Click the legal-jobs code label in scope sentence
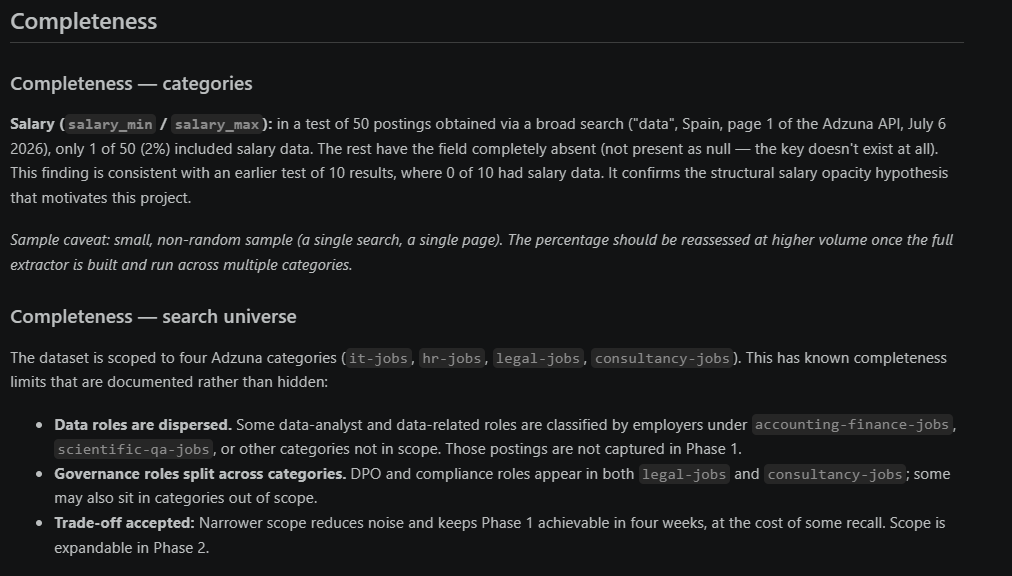The height and width of the screenshot is (576, 1012). click(538, 358)
